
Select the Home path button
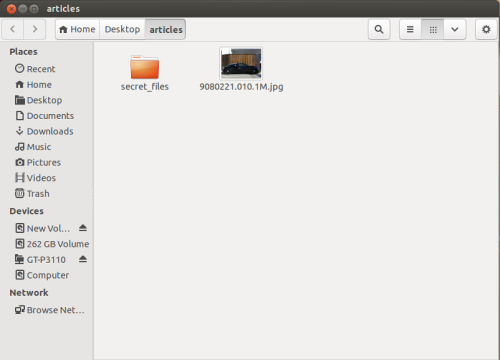pyautogui.click(x=78, y=29)
